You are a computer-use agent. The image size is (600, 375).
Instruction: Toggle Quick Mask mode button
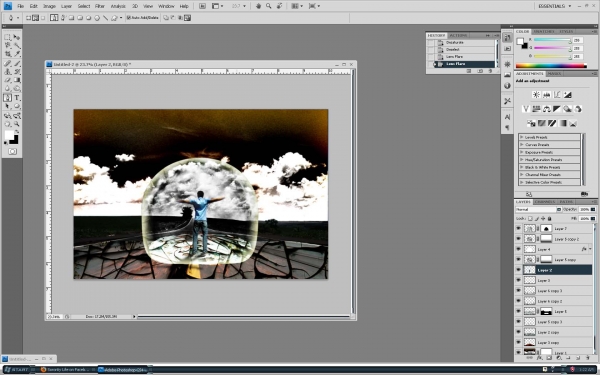[x=12, y=152]
